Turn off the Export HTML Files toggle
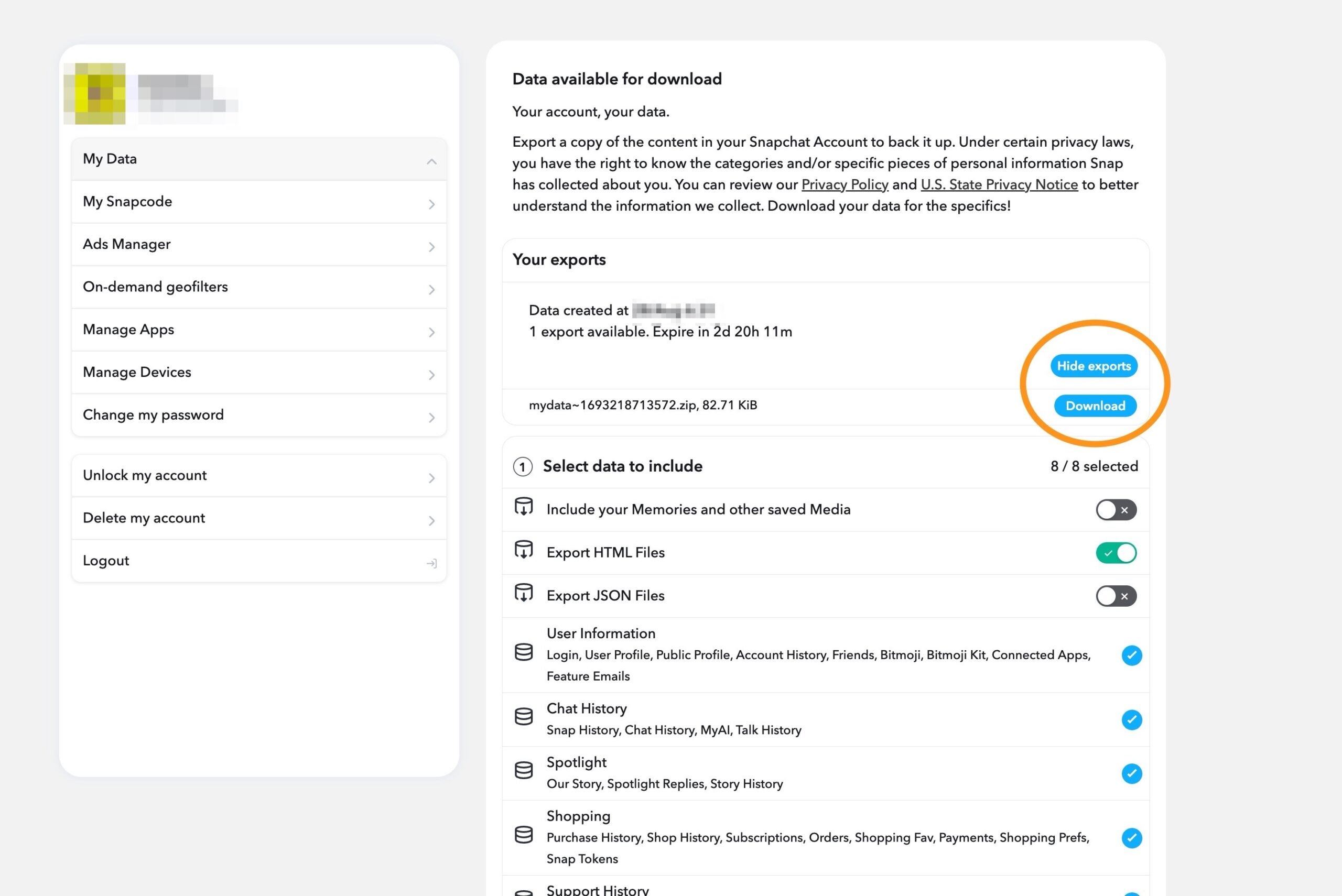The width and height of the screenshot is (1342, 896). pos(1115,553)
